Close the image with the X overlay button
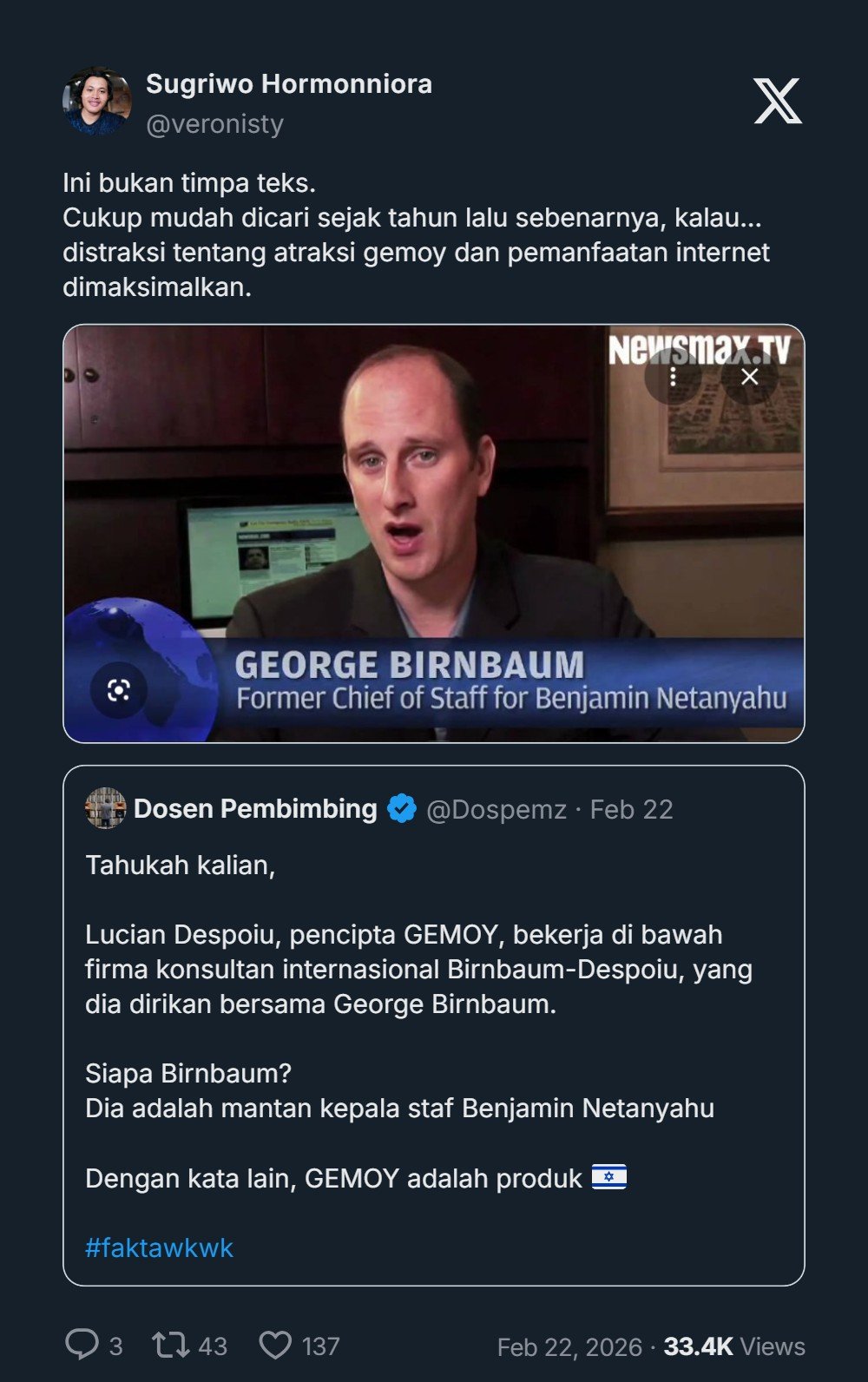The height and width of the screenshot is (1382, 868). [x=750, y=376]
